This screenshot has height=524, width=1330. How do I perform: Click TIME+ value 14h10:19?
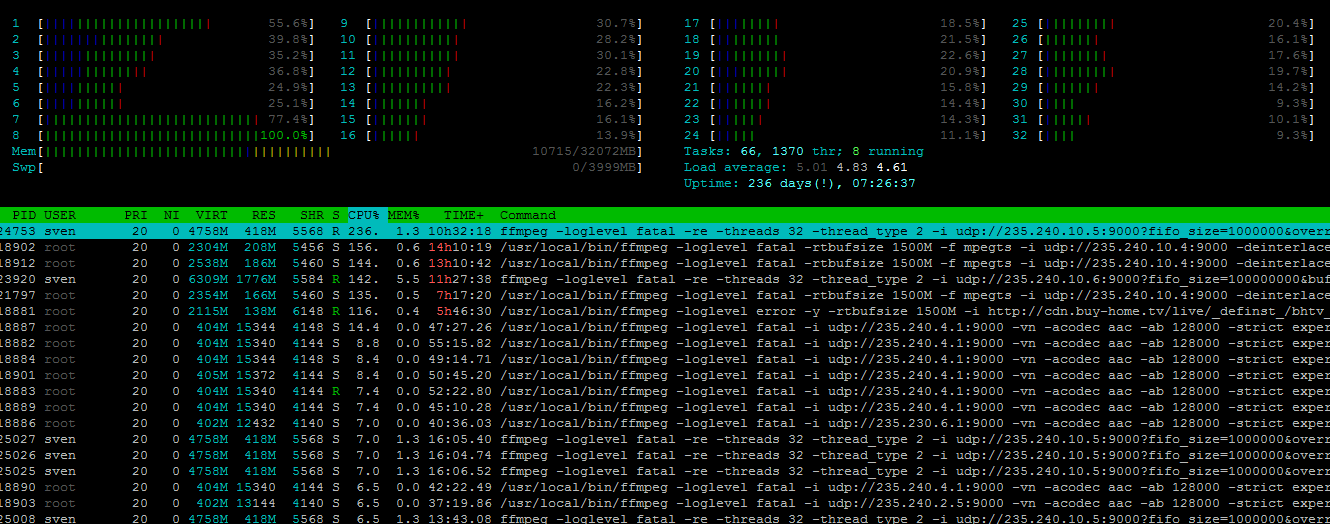[460, 247]
